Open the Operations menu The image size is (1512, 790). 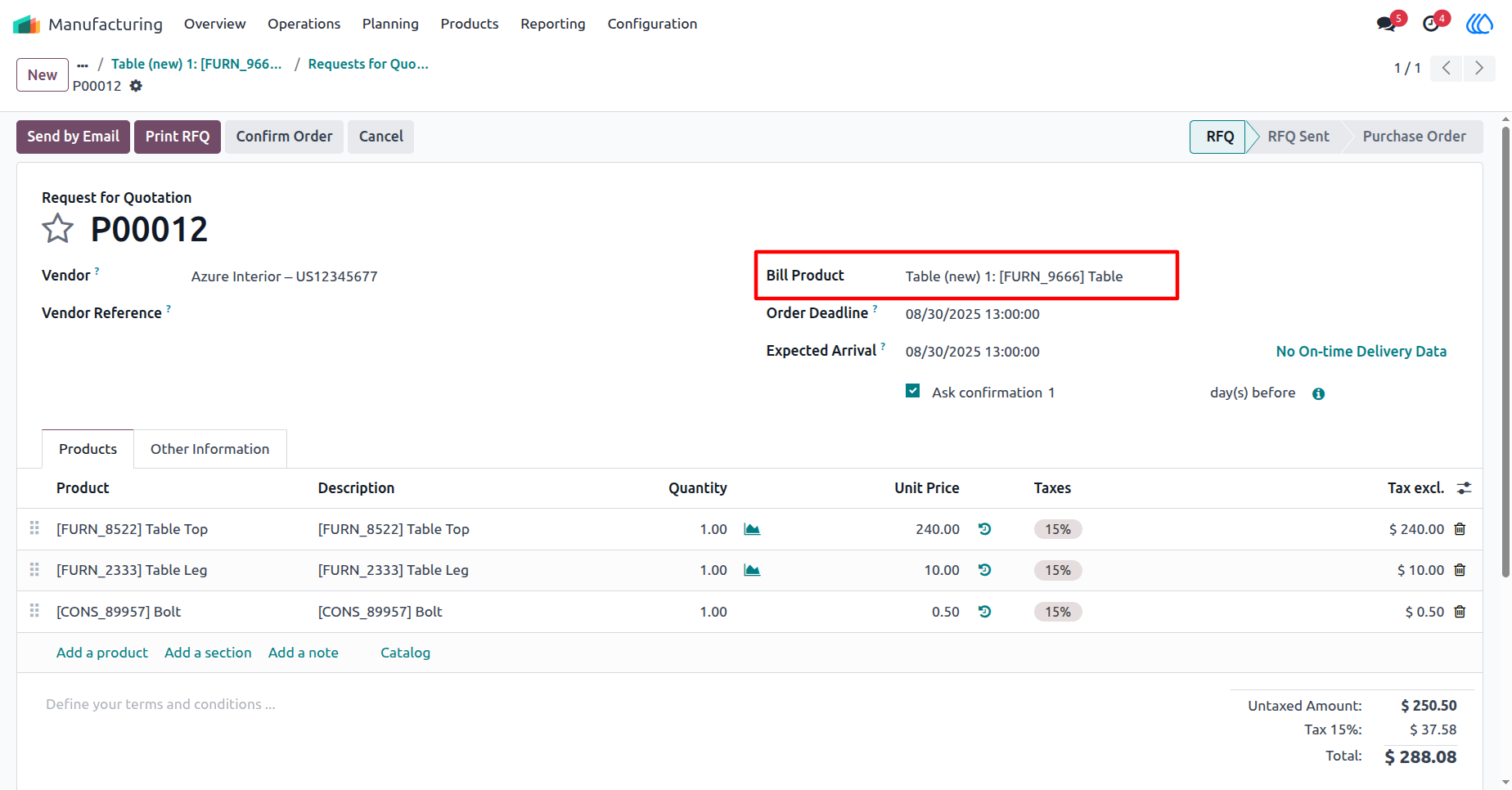point(304,24)
